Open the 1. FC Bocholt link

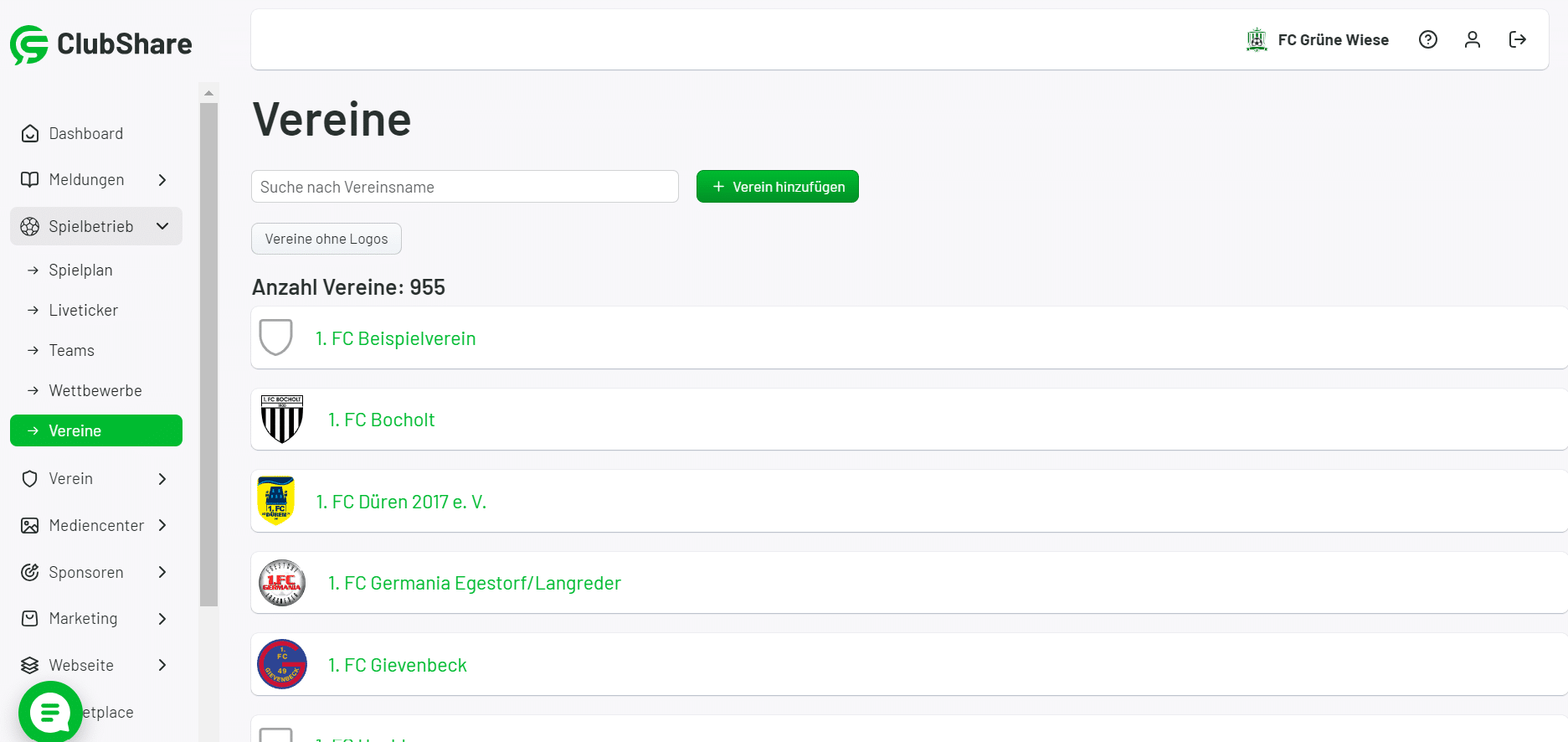coord(382,420)
